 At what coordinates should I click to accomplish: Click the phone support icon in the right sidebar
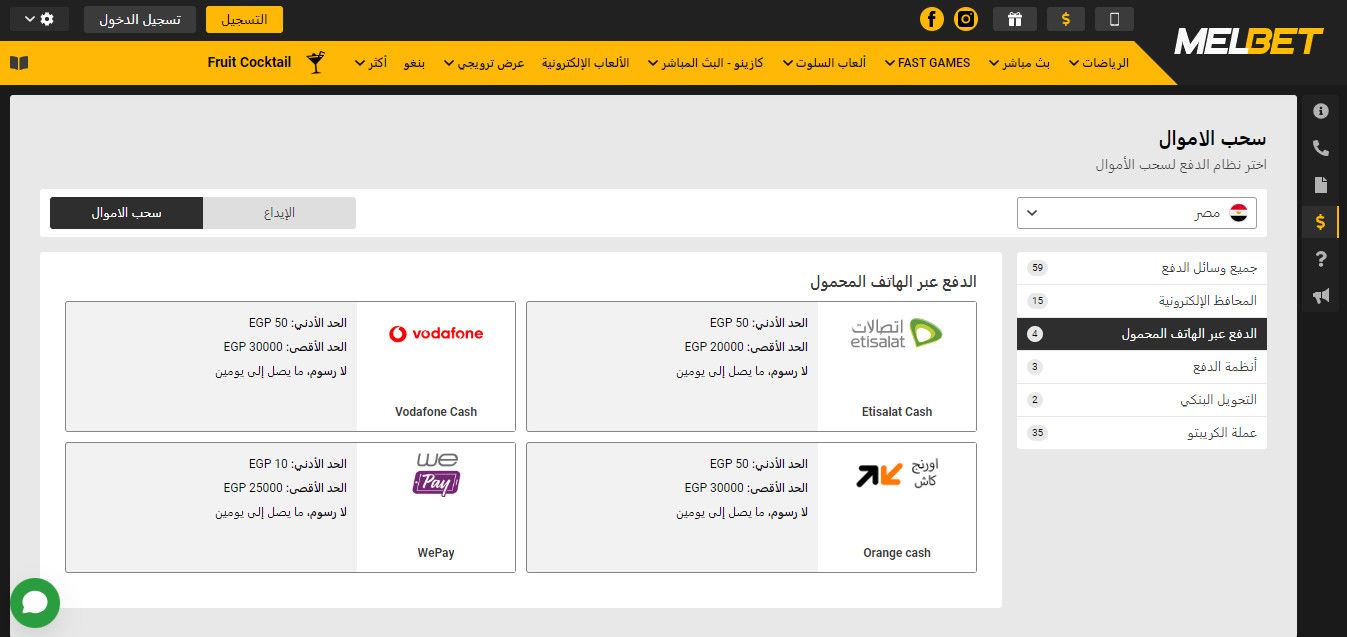click(1320, 147)
